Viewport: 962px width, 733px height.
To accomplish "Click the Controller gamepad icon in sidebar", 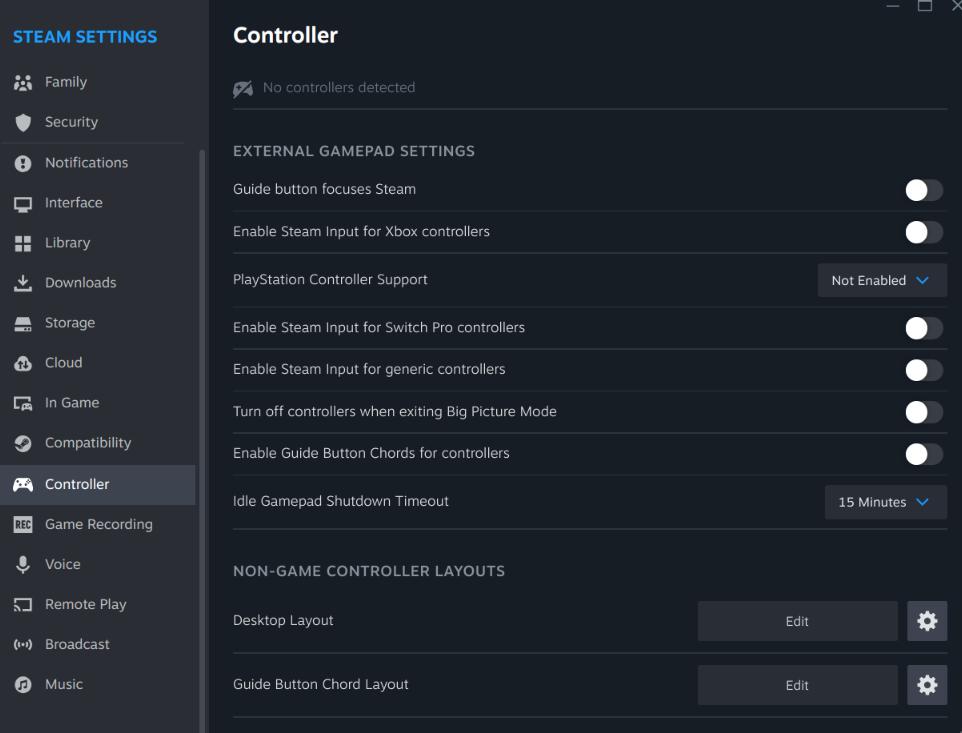I will (23, 485).
